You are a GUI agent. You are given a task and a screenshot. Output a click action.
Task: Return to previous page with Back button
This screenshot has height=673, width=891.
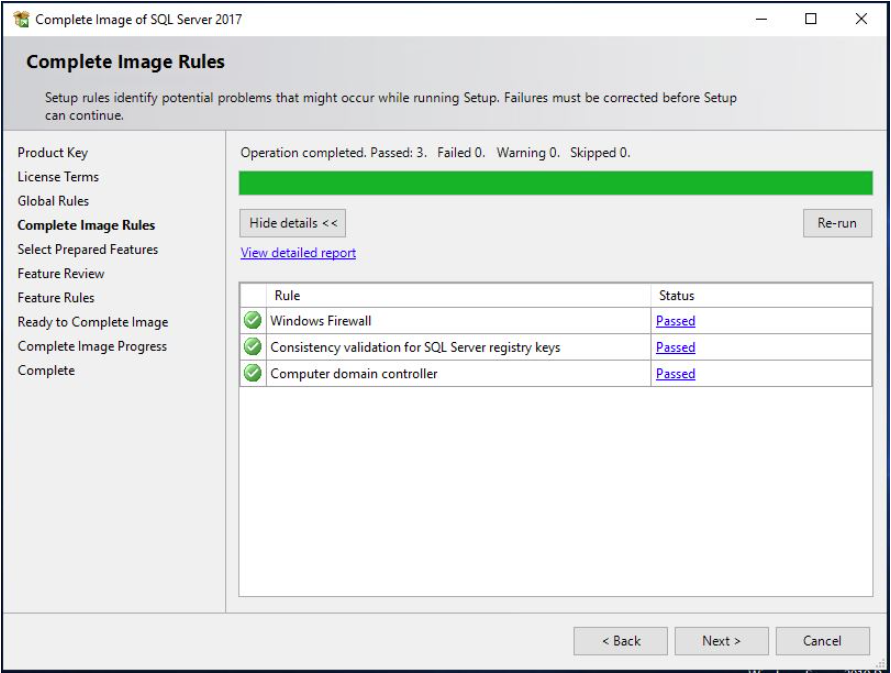point(621,641)
